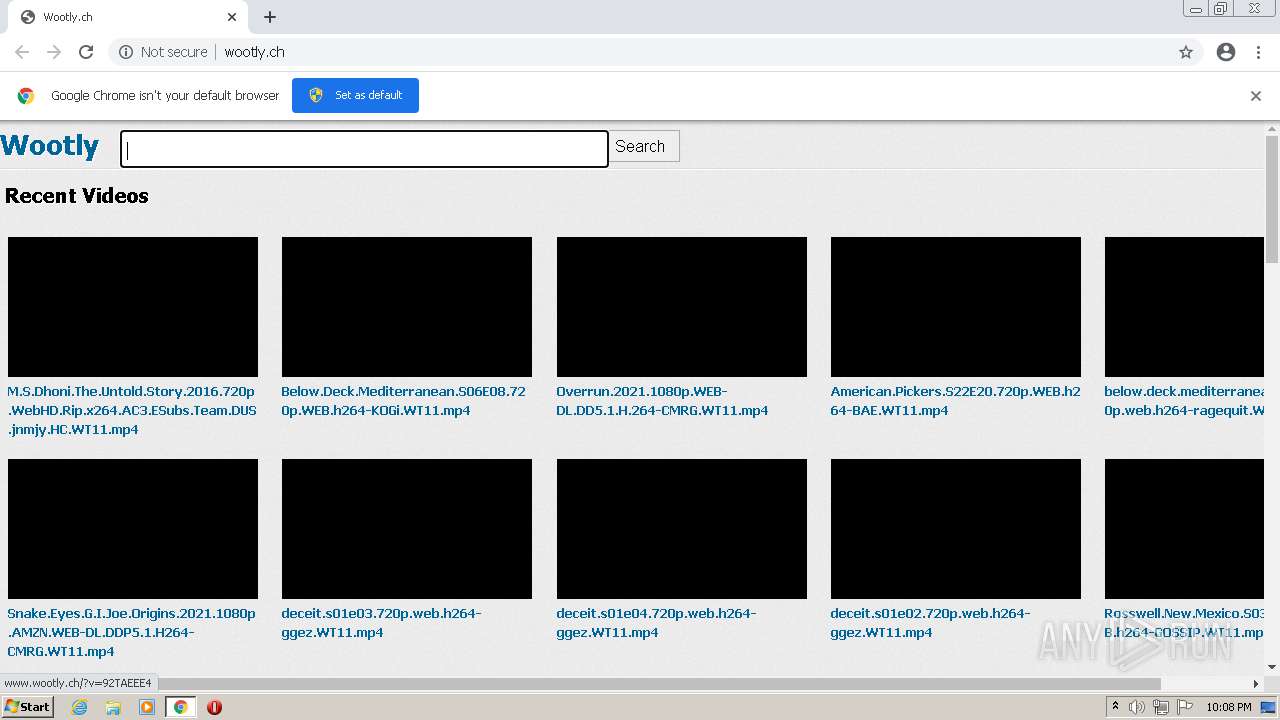The image size is (1280, 720).
Task: Open Roswell.New.Mexico video thumbnail
Action: point(1184,529)
